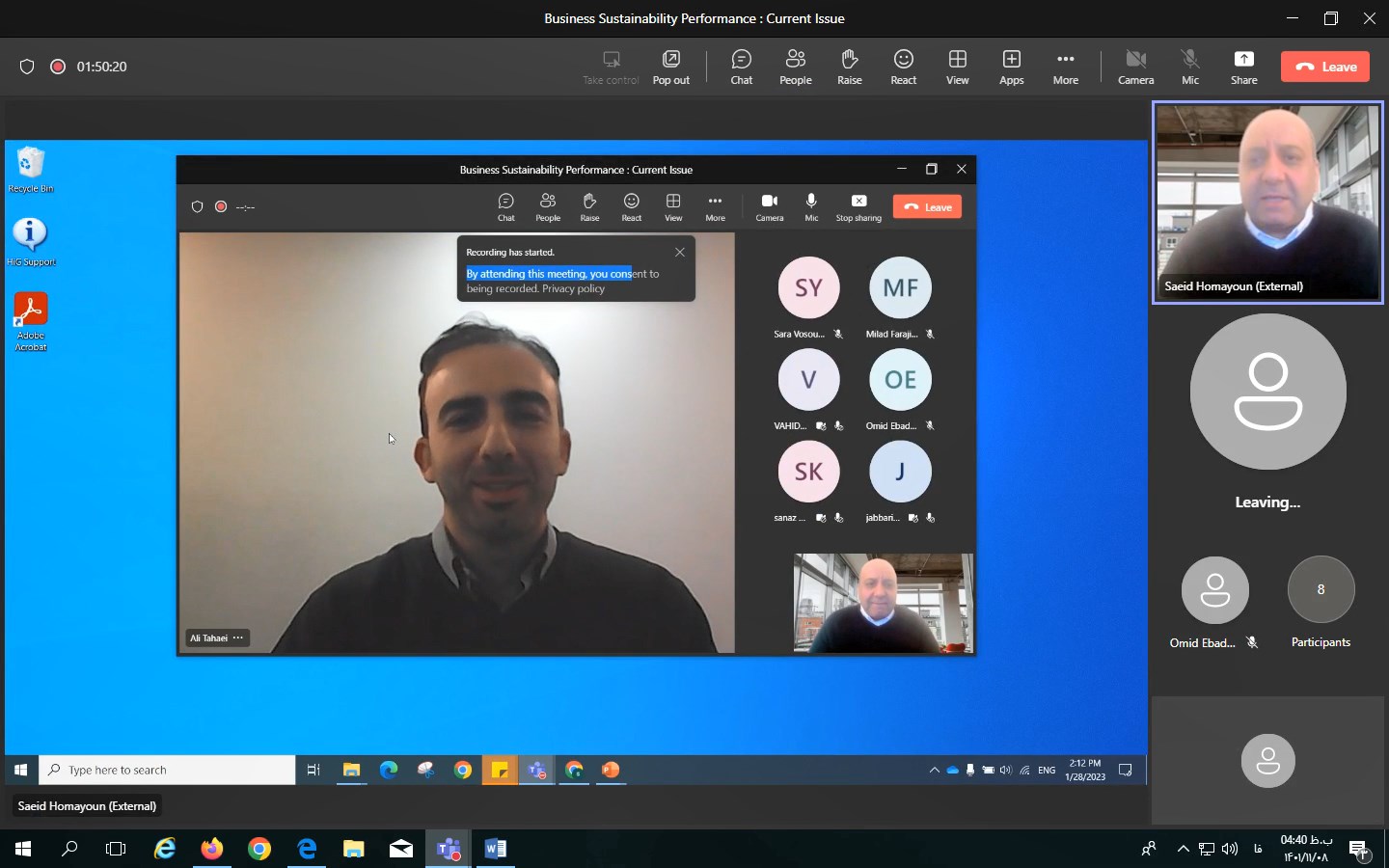Open Word from local taskbar
Image resolution: width=1389 pixels, height=868 pixels.
[496, 849]
